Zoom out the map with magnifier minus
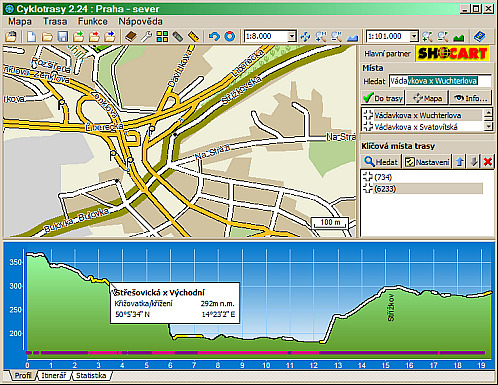Image resolution: width=498 pixels, height=385 pixels. pos(337,36)
